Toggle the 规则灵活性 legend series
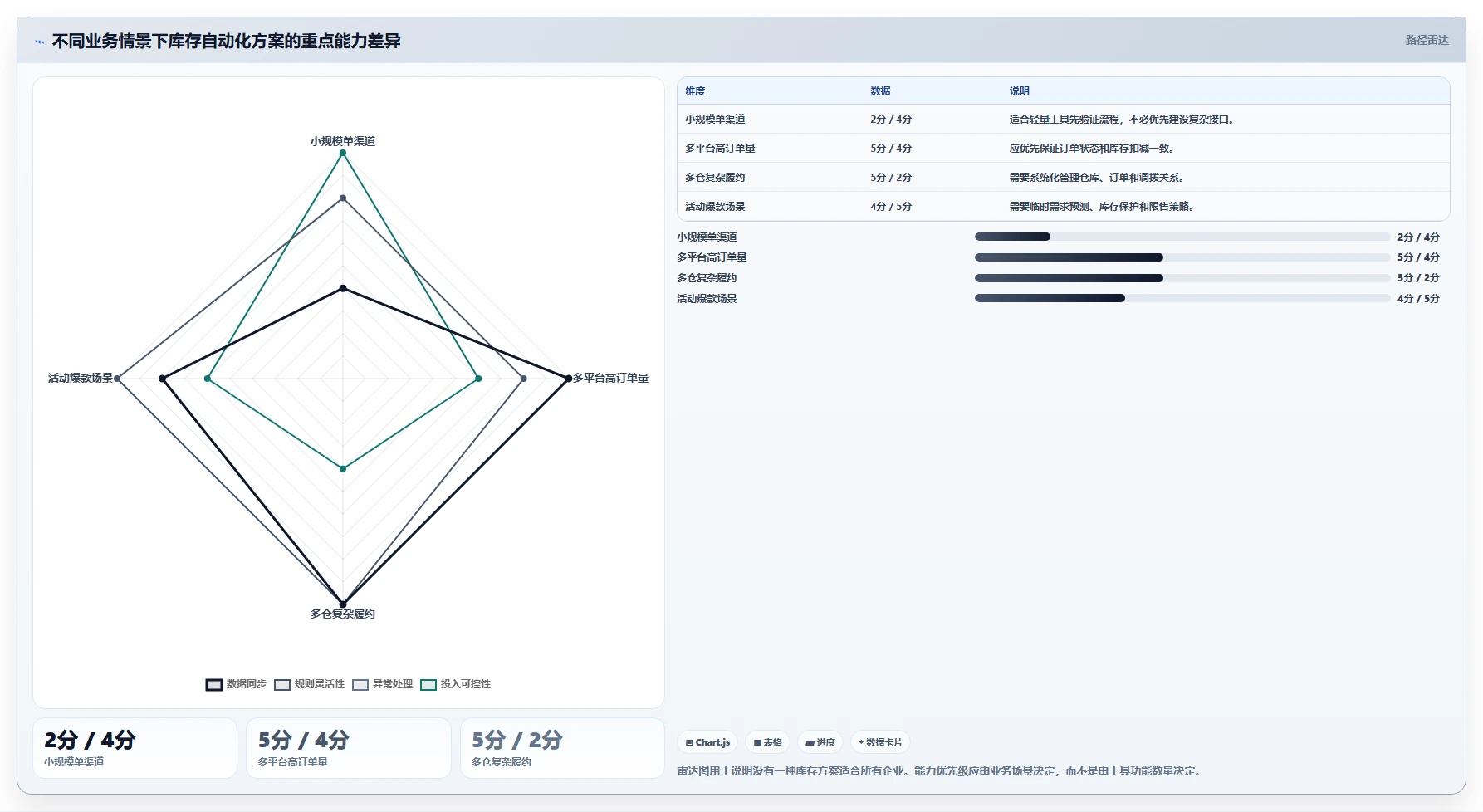 [309, 684]
